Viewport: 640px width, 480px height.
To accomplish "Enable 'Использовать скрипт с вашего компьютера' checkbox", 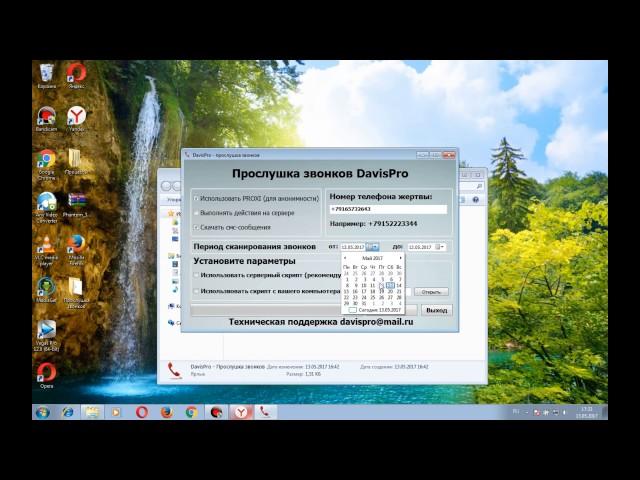I will [x=196, y=291].
